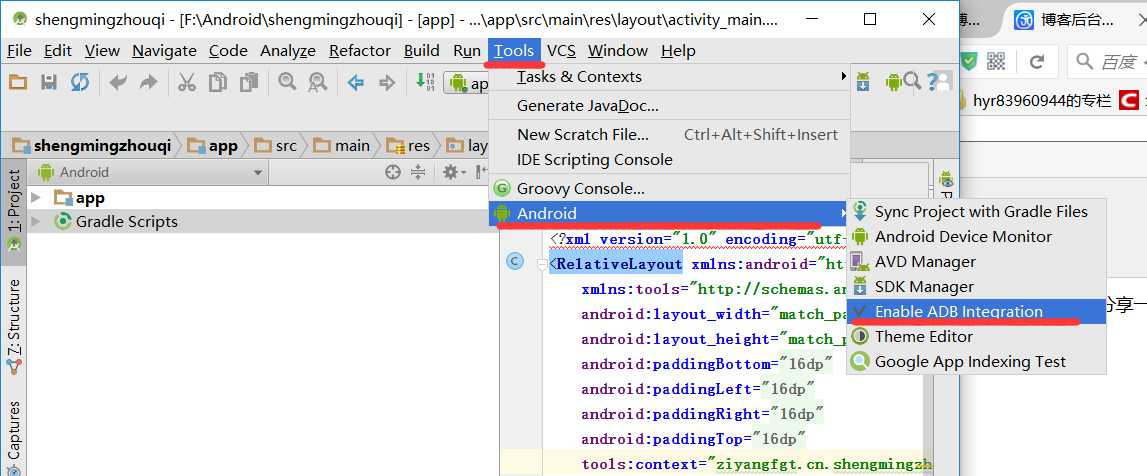Open AVD Manager from submenu
Viewport: 1147px width, 476px height.
[977, 262]
